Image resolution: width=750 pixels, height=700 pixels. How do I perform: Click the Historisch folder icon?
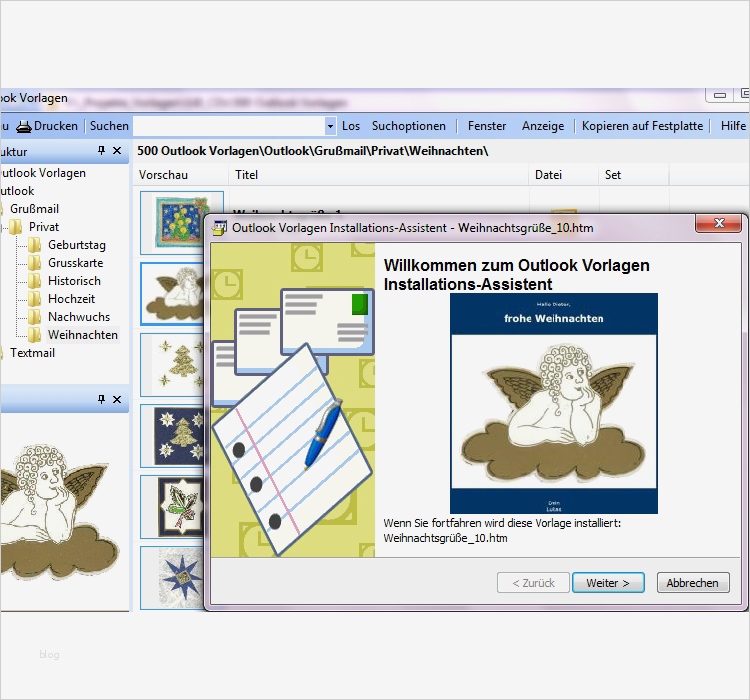(34, 281)
